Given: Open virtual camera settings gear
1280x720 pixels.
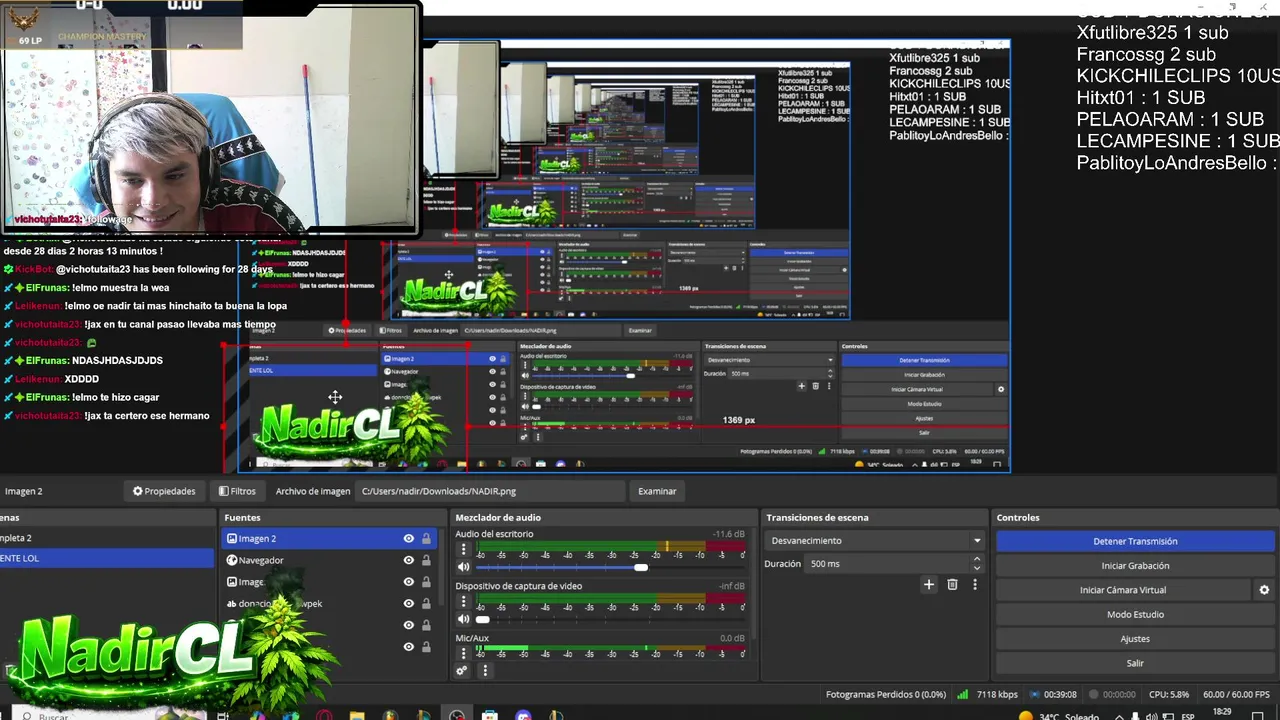Looking at the screenshot, I should (1264, 590).
